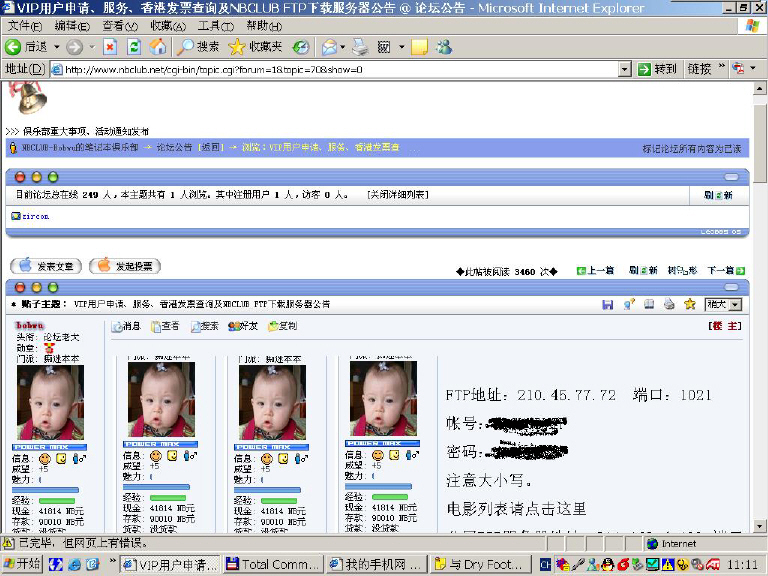Viewport: 768px width, 576px height.
Task: Click the save floppy icon in topic header
Action: coord(608,304)
